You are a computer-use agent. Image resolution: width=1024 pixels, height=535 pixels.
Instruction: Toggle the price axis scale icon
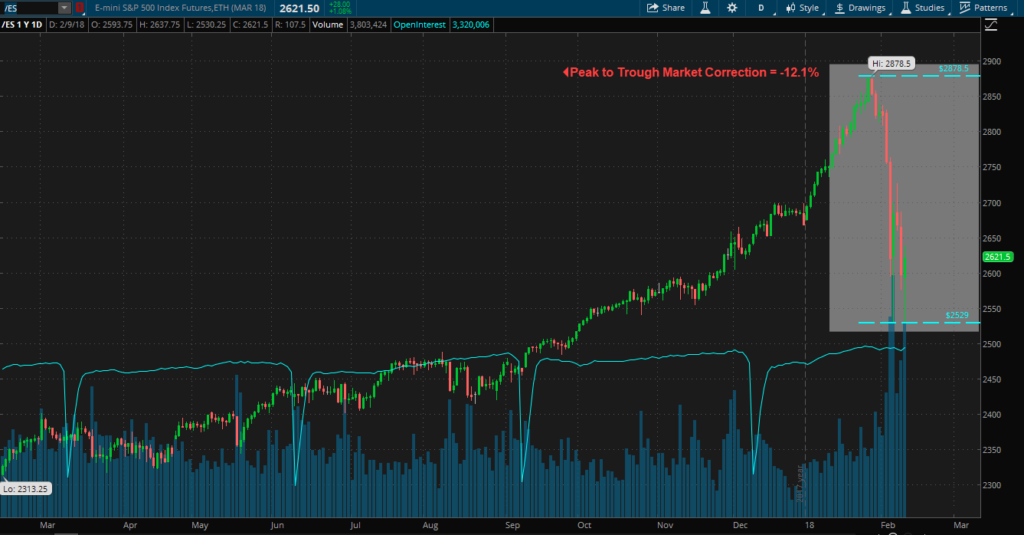(991, 25)
